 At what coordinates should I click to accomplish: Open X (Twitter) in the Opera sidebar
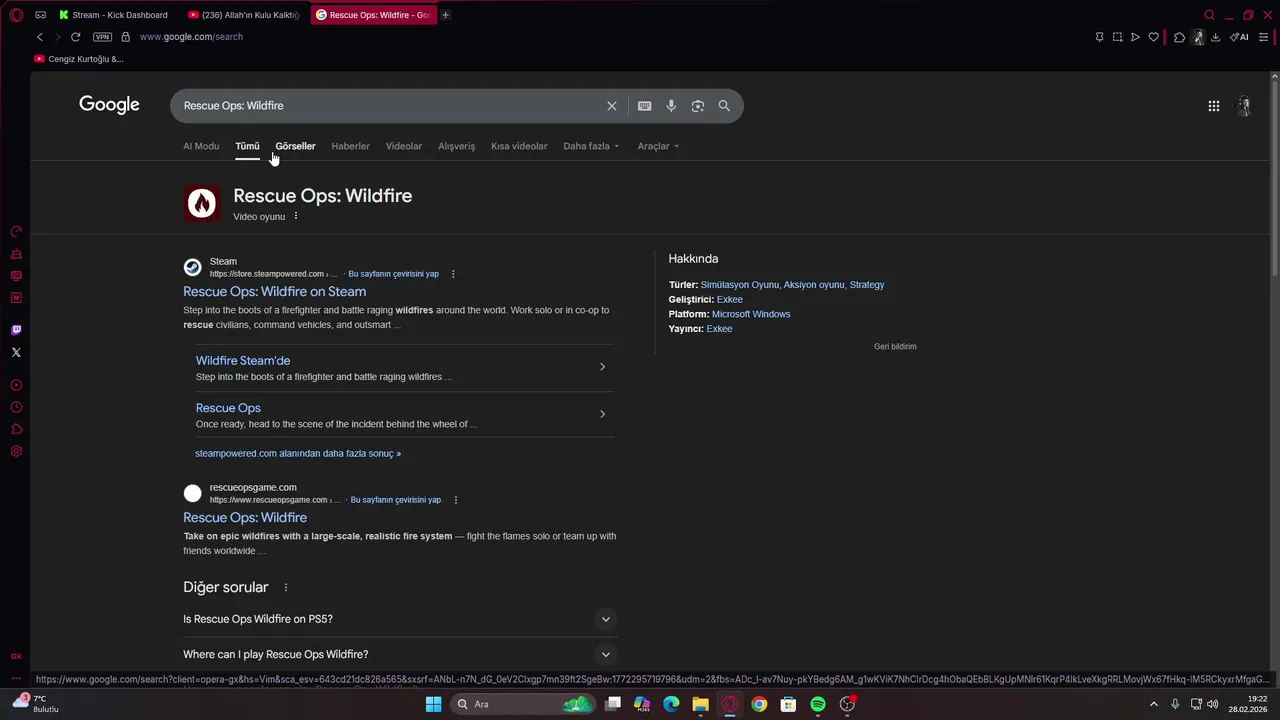click(16, 352)
